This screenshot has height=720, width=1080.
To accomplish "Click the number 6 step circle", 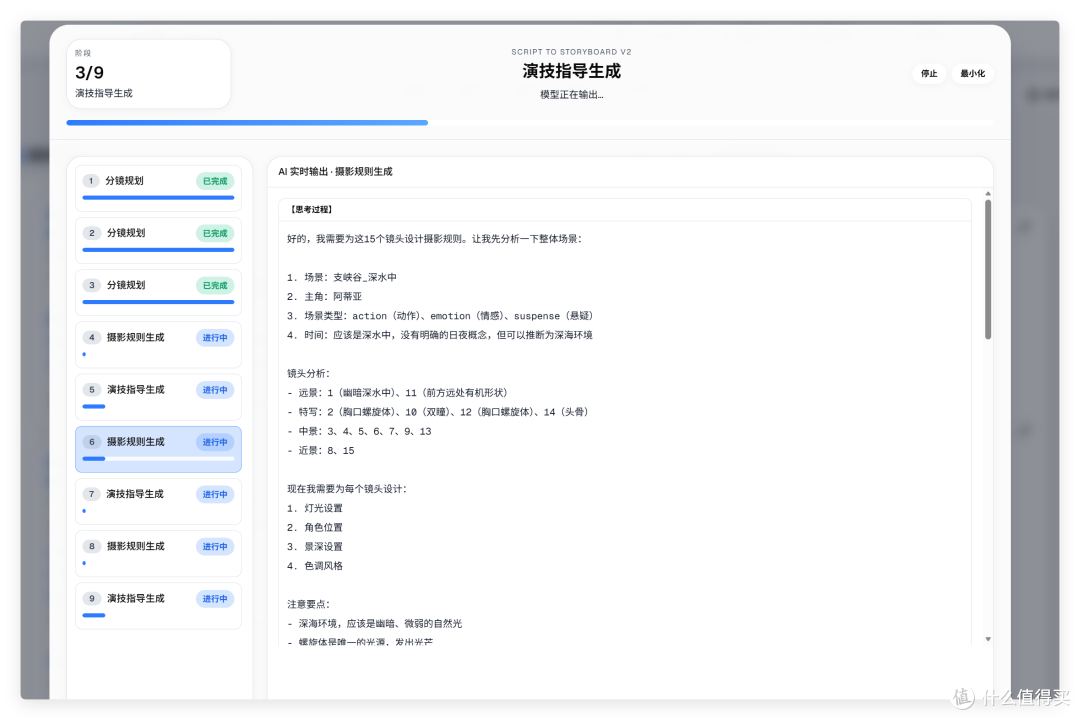I will [91, 442].
